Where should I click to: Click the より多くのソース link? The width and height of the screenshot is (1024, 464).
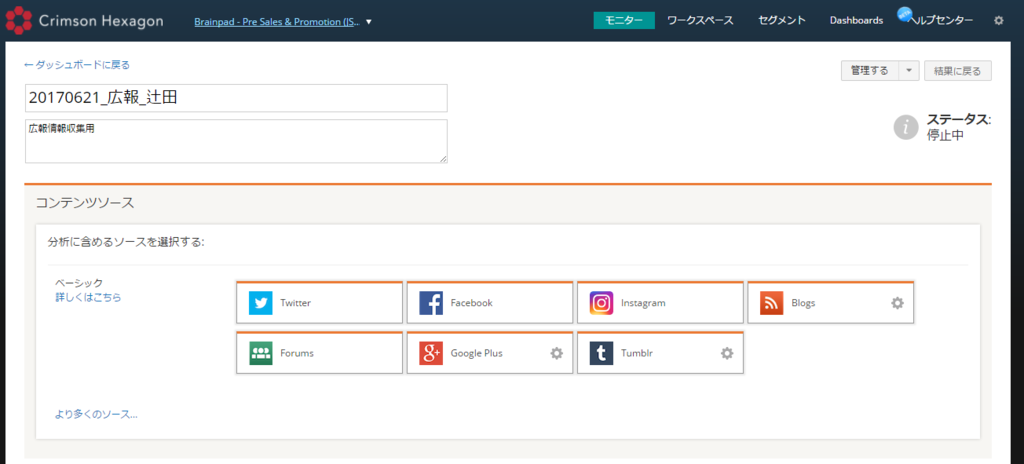pyautogui.click(x=97, y=414)
